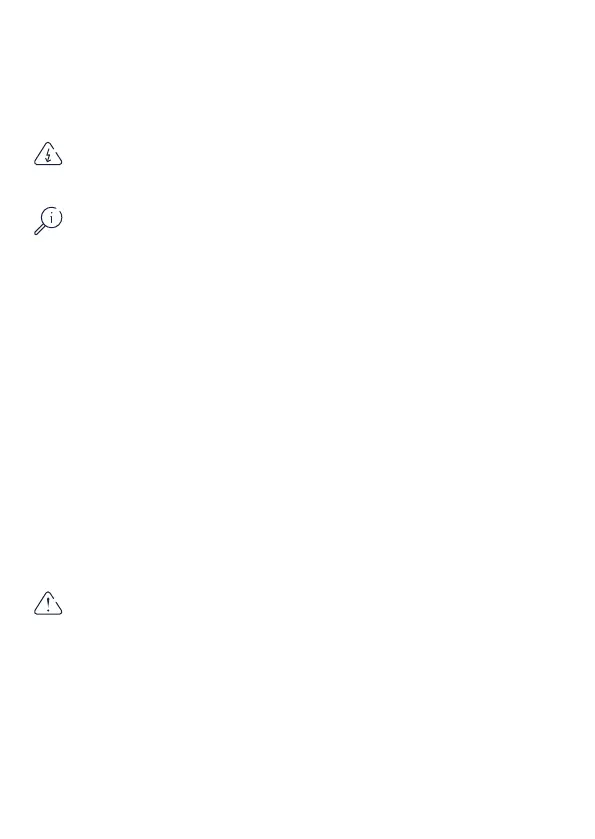This screenshot has width=595, height=839.
Task: Tap the search-style icon with letter i
Action: coord(48,220)
